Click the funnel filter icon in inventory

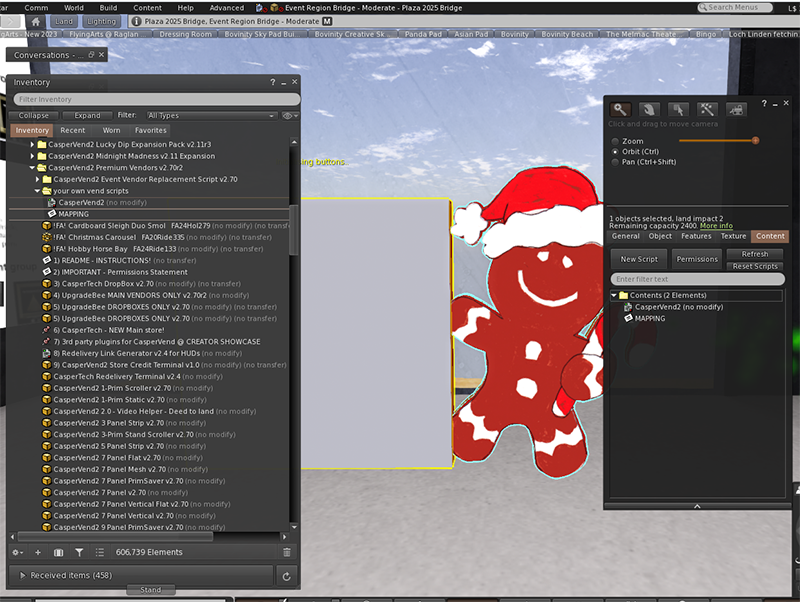tap(79, 552)
